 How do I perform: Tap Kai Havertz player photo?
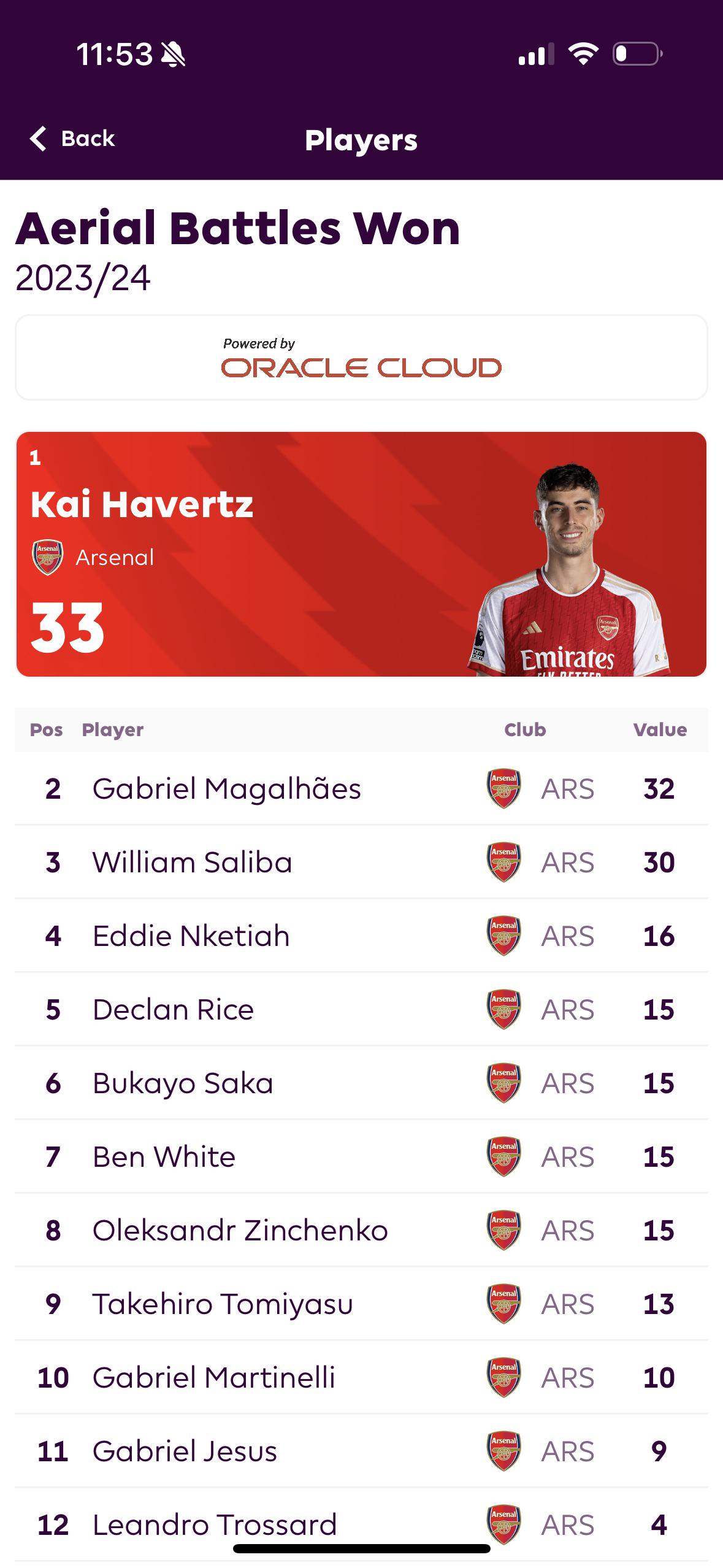click(x=568, y=570)
